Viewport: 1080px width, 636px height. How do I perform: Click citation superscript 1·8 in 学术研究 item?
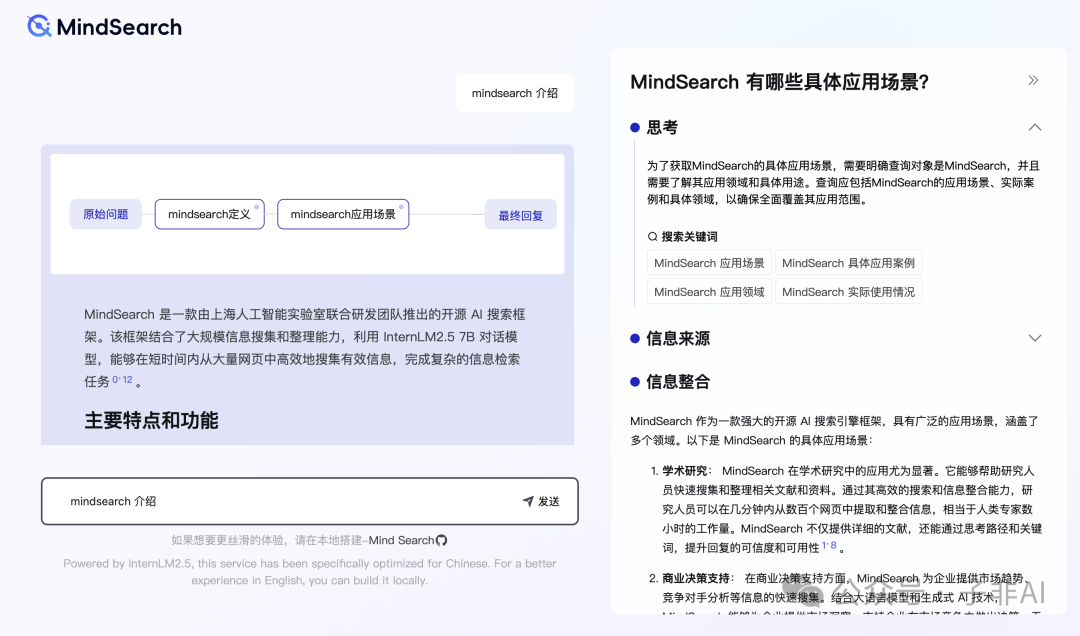click(x=829, y=546)
